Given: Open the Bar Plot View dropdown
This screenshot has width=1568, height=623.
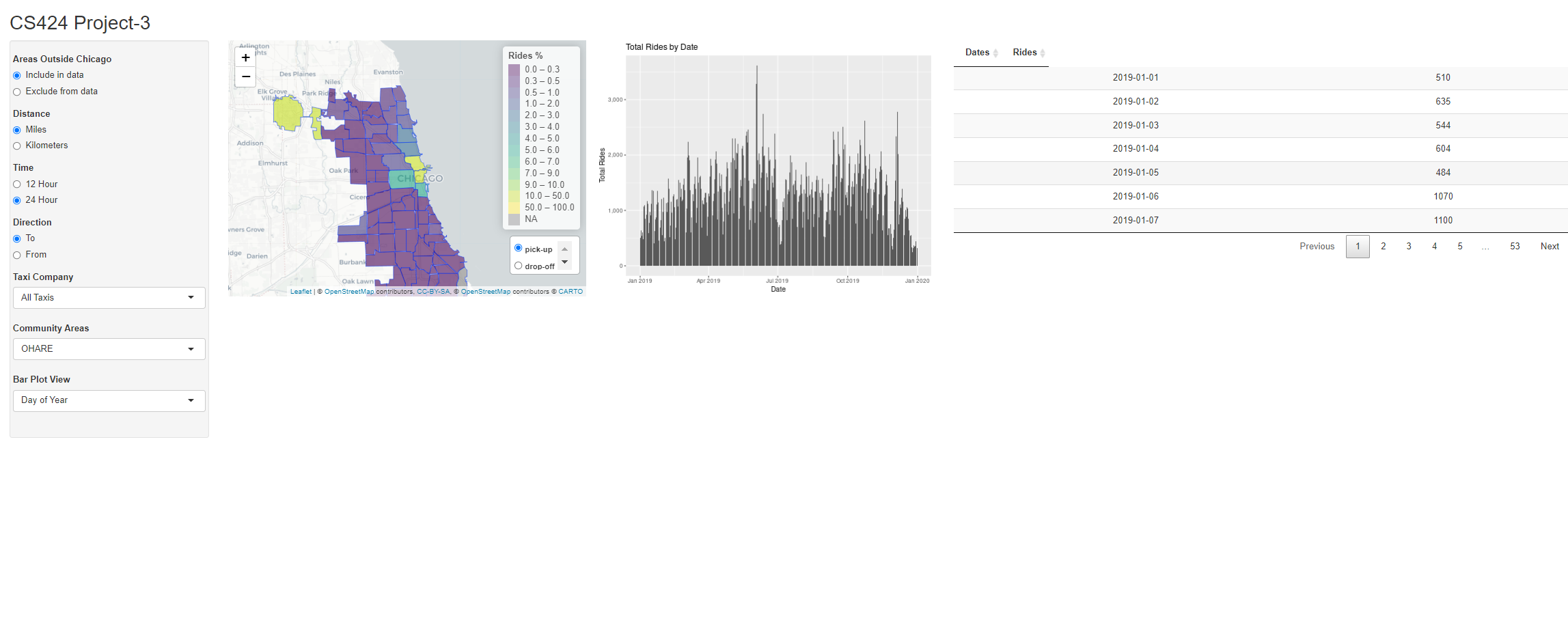Looking at the screenshot, I should pyautogui.click(x=109, y=400).
